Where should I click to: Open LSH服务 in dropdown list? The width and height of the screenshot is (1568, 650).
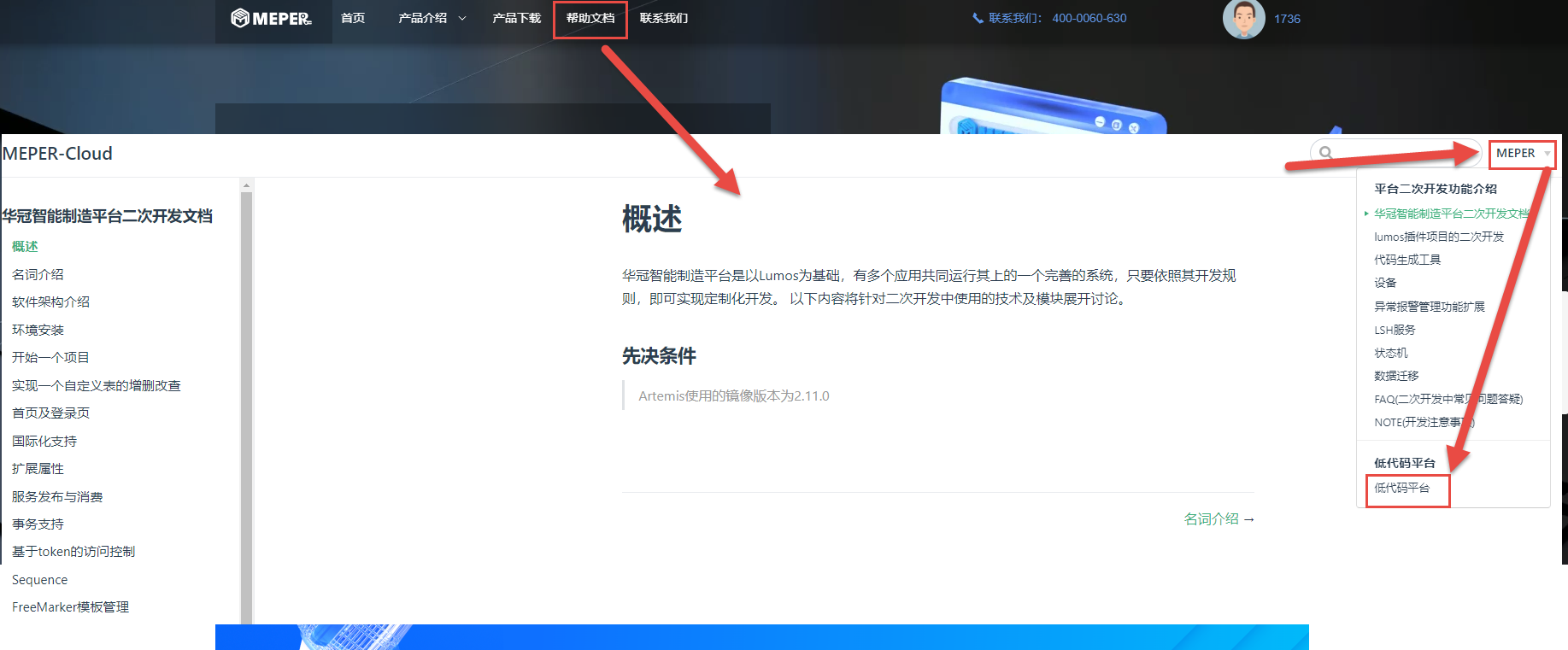pos(1395,330)
